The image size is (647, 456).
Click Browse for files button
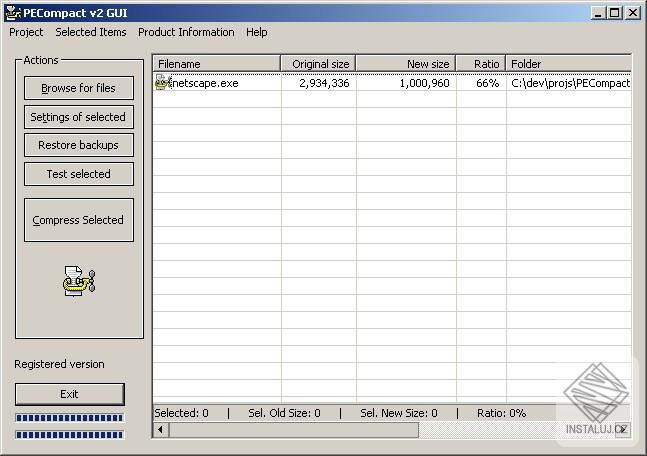pos(79,88)
